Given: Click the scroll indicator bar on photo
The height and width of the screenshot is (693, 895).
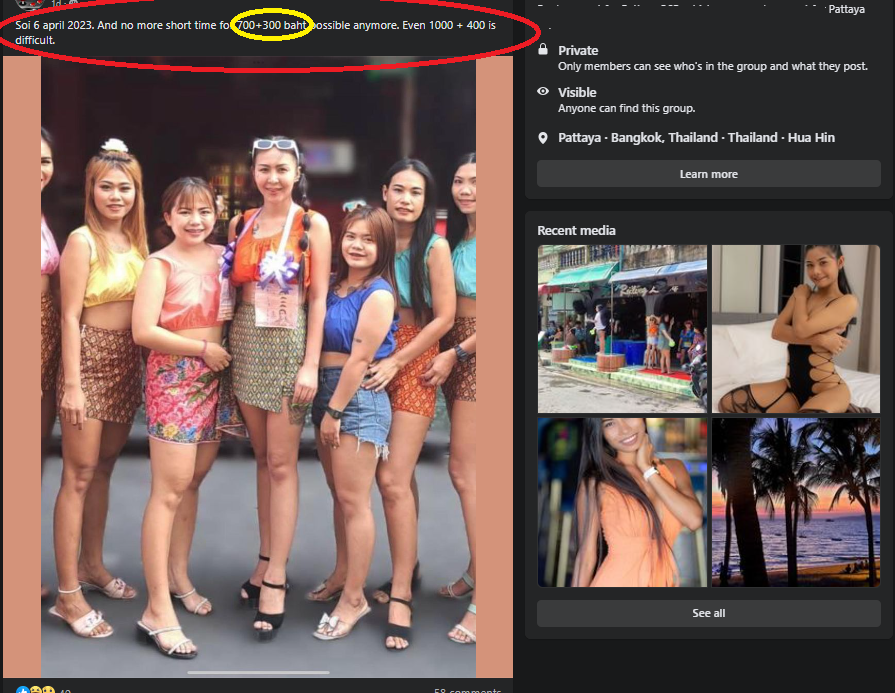Looking at the screenshot, I should point(258,672).
